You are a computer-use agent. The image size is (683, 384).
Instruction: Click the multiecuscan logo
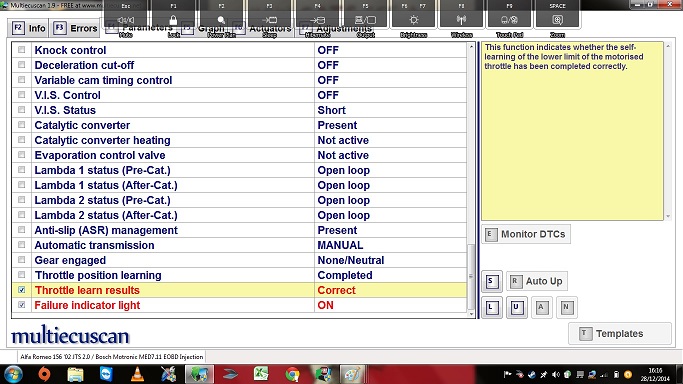(70, 335)
